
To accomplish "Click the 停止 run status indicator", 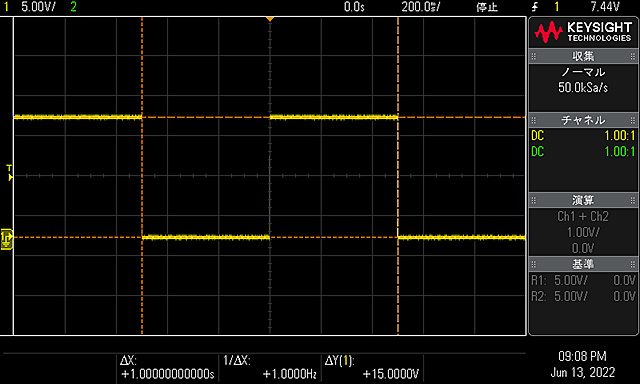I will [487, 7].
